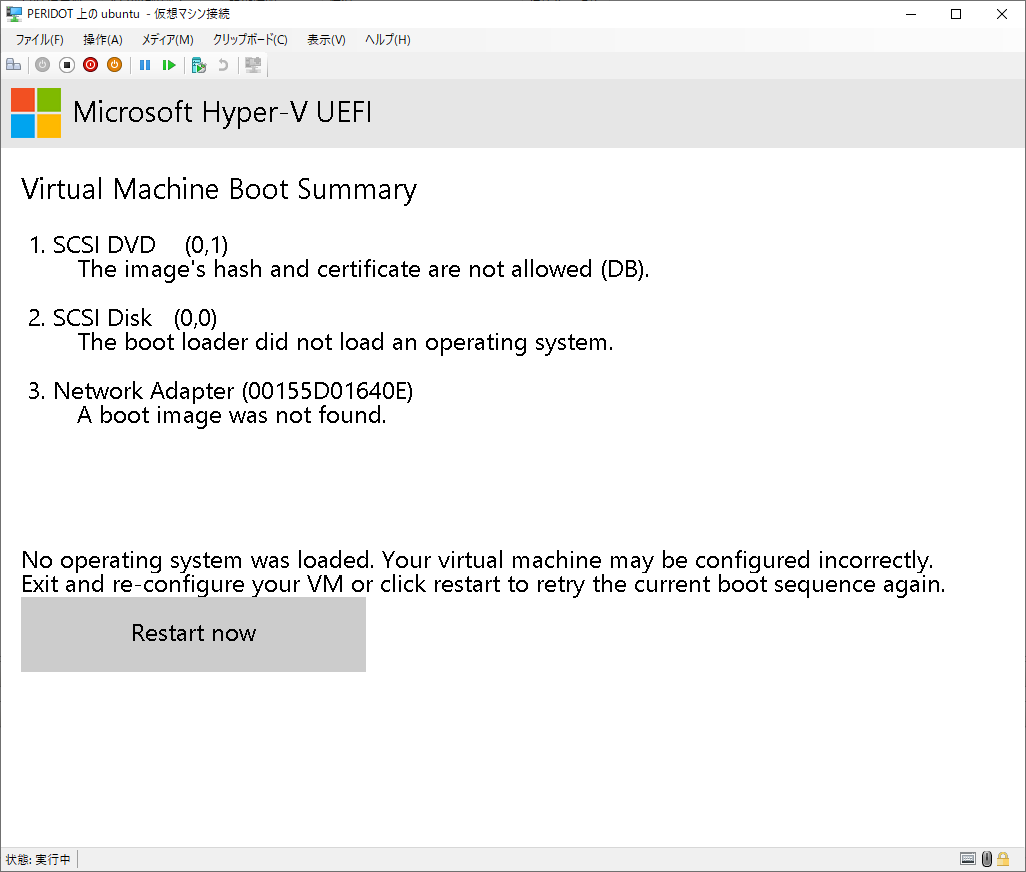
Task: Shut down the VM using the red icon
Action: tap(90, 65)
